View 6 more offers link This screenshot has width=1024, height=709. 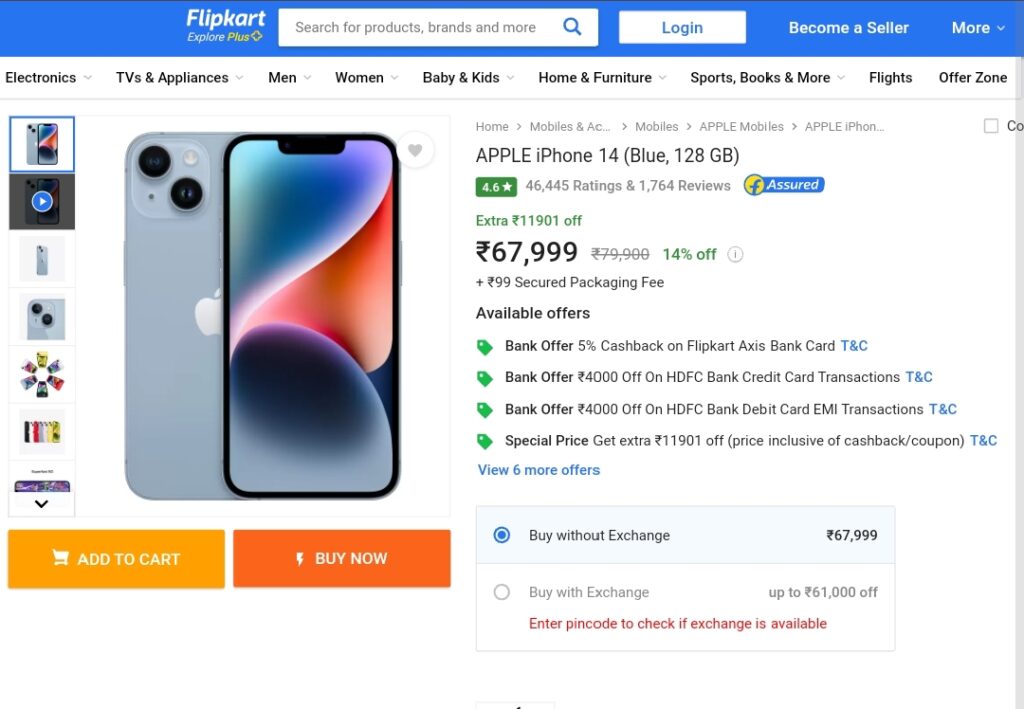click(539, 470)
